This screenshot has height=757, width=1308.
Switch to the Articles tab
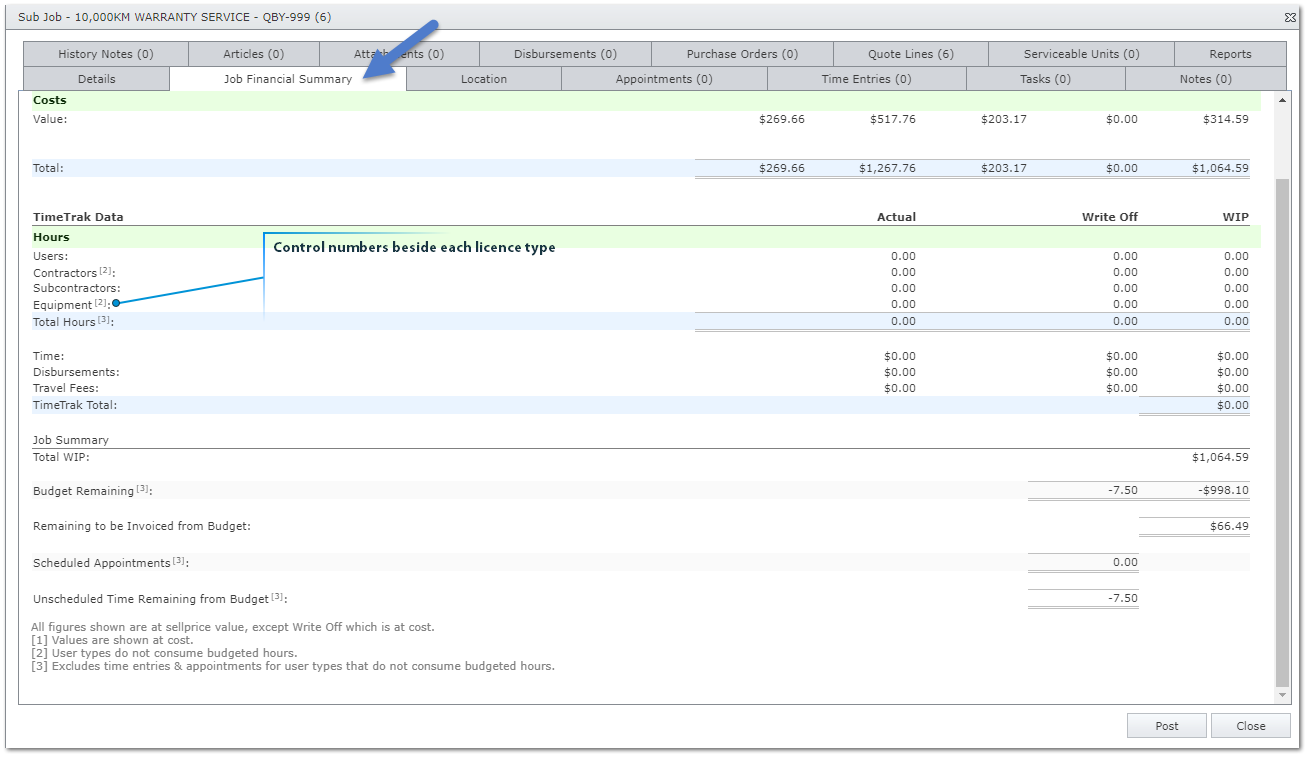pyautogui.click(x=253, y=54)
